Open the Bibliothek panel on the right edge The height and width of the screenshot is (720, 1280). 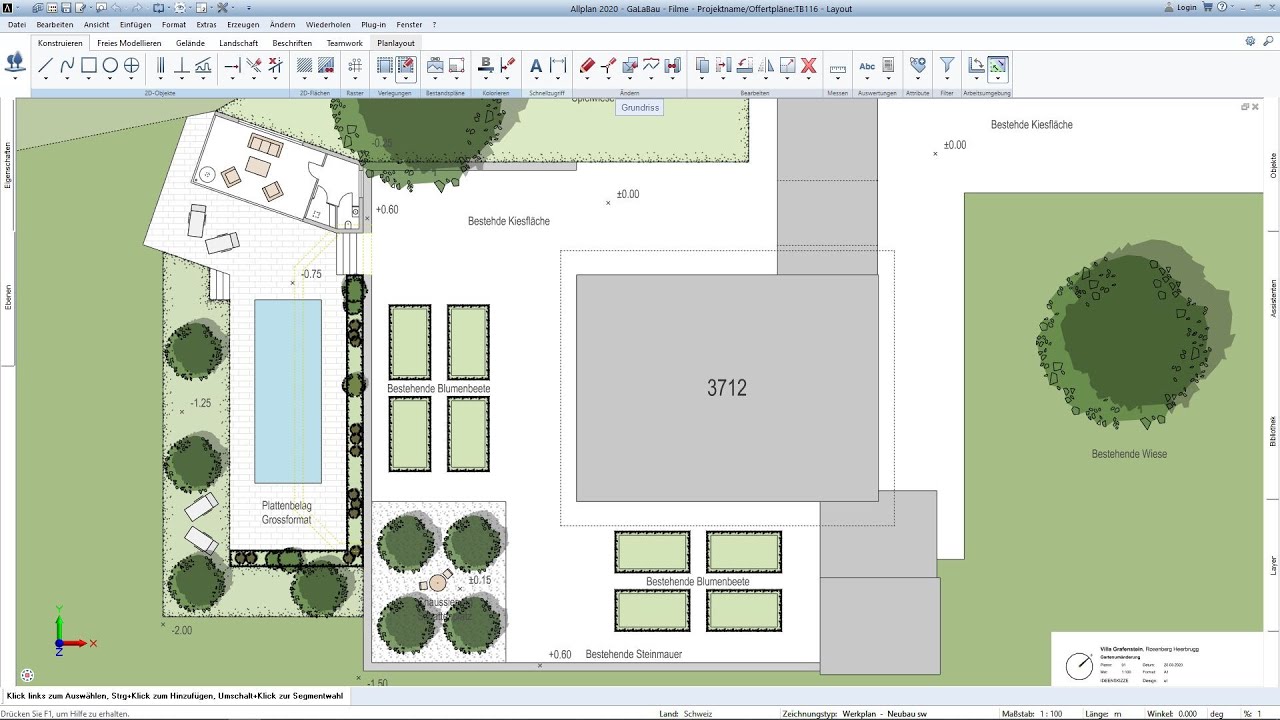pos(1273,430)
